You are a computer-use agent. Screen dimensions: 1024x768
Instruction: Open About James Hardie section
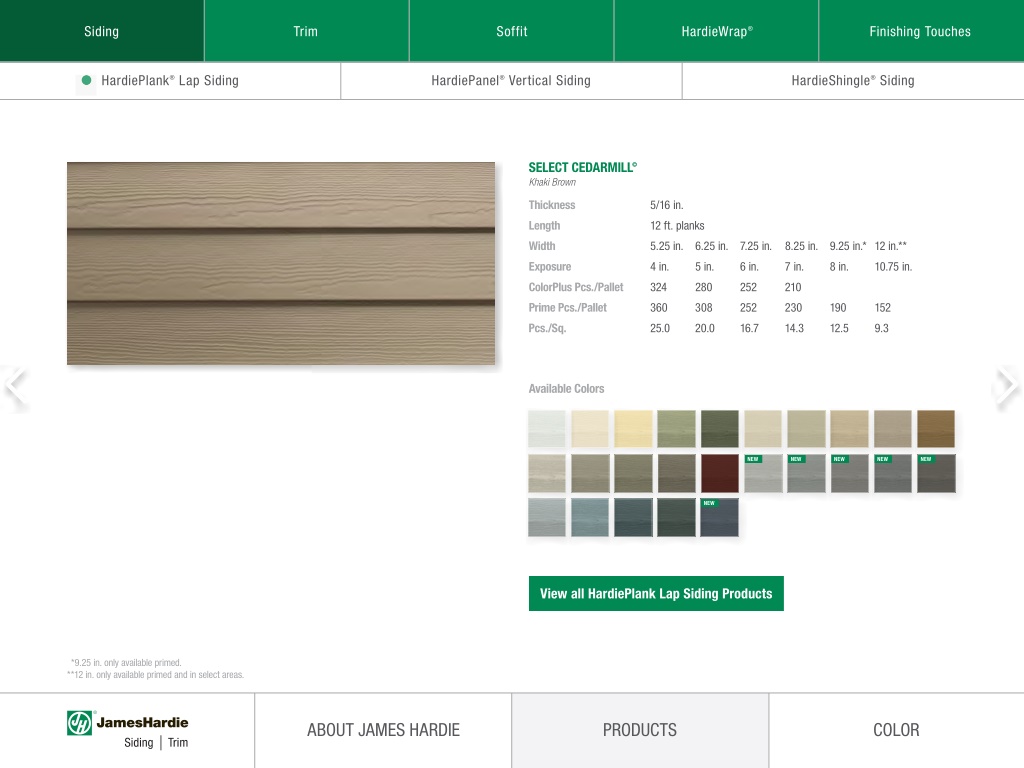coord(383,730)
